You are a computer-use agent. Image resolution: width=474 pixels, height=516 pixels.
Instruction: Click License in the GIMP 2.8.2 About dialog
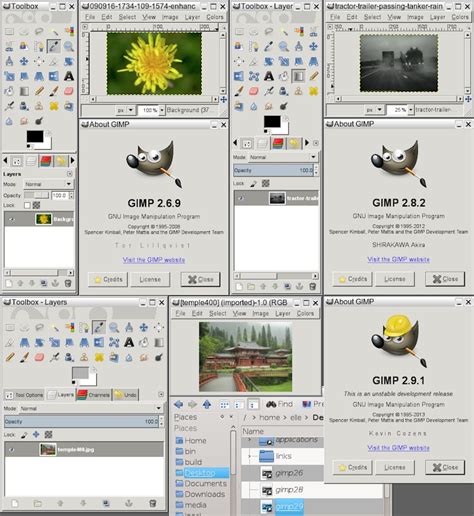click(395, 279)
